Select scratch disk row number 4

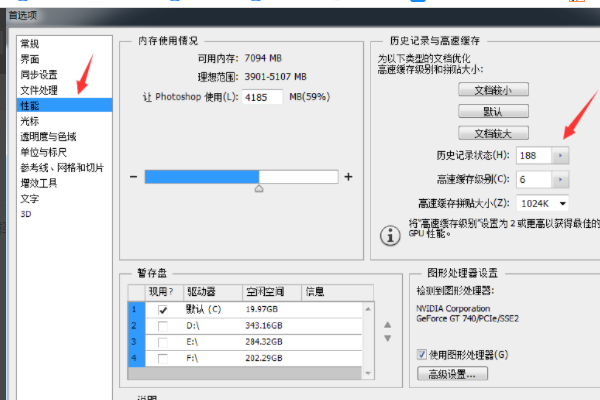[136, 358]
